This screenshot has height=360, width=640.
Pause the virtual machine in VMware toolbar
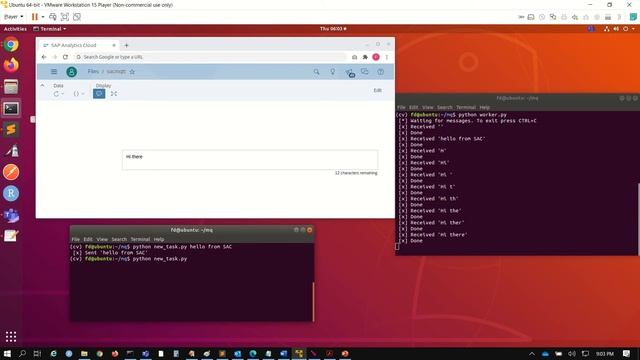(x=35, y=17)
